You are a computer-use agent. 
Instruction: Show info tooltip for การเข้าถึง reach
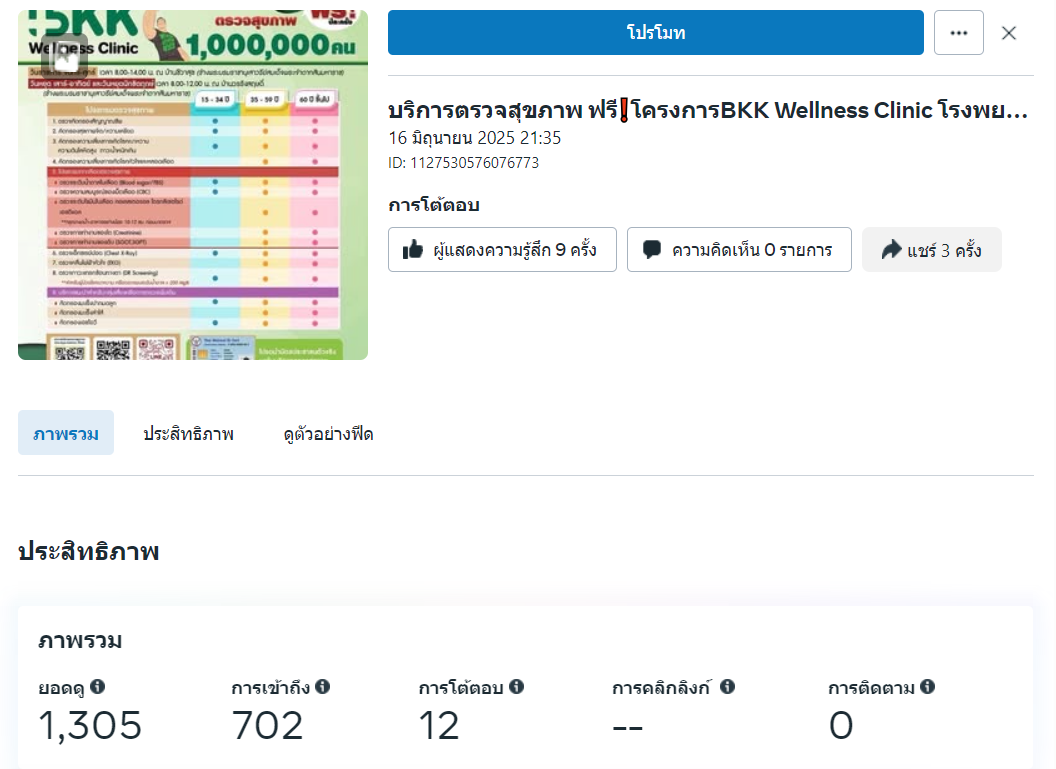pos(323,686)
